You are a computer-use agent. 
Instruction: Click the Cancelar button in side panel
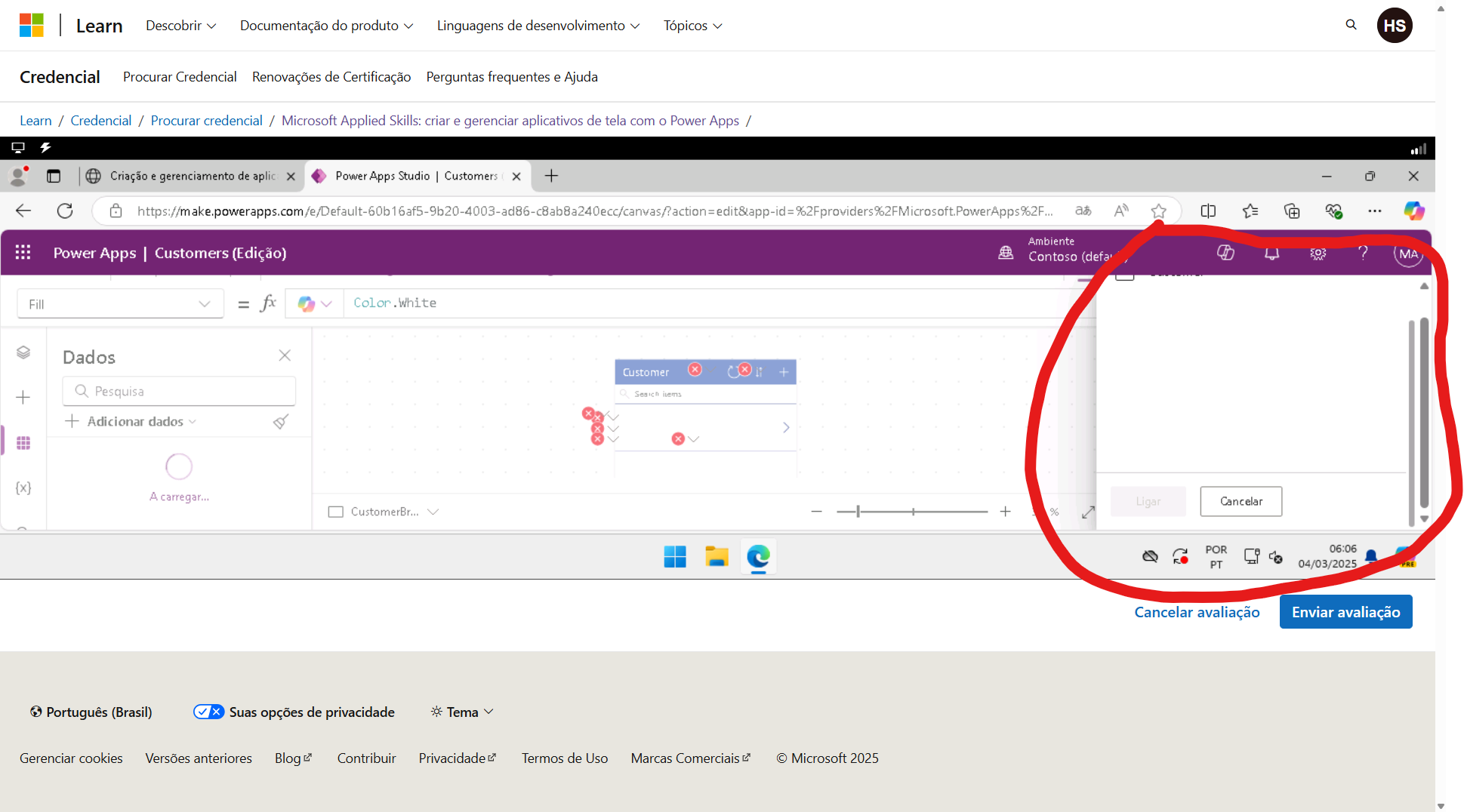(x=1241, y=502)
